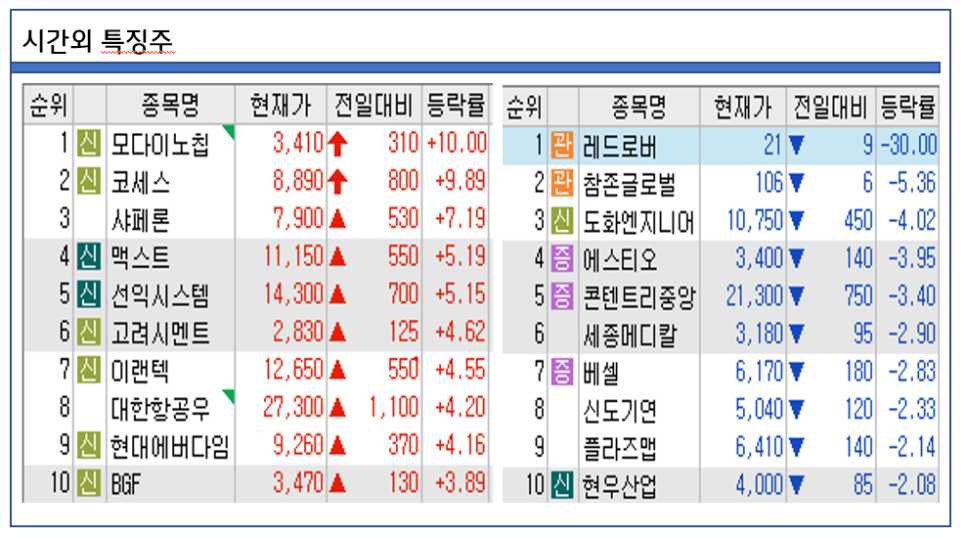
Task: Click the purple 증 badge beside 베셀
Action: [562, 372]
